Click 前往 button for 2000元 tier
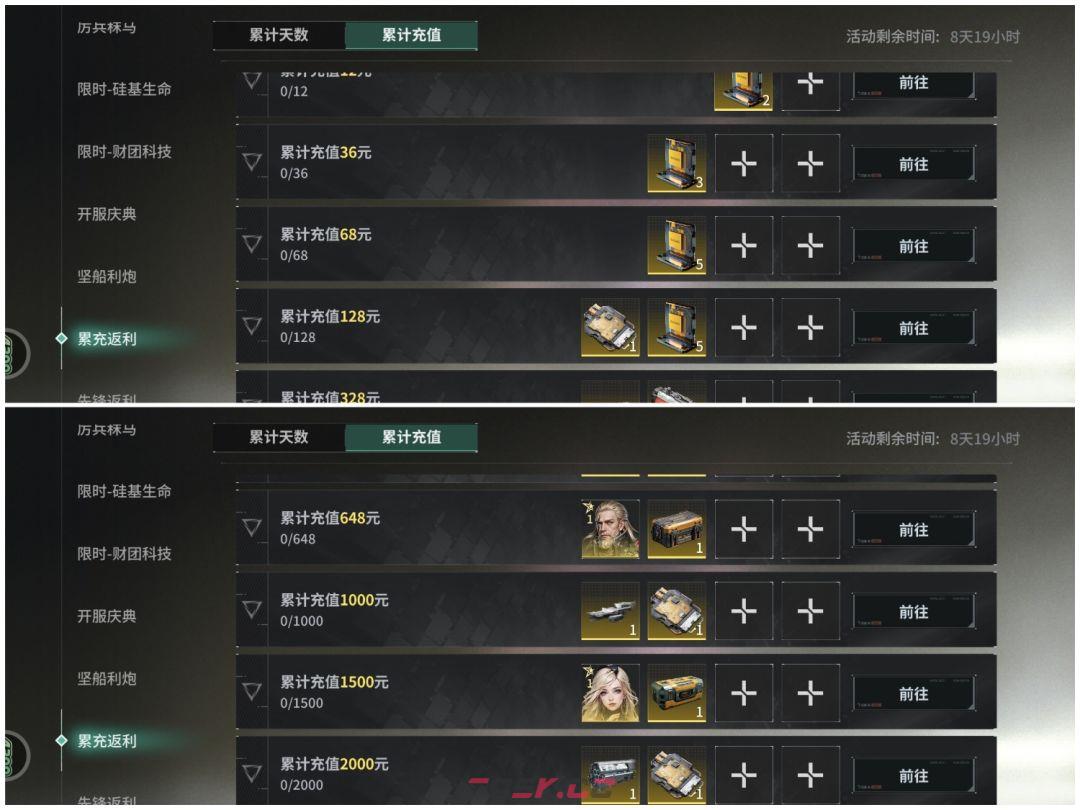This screenshot has height=810, width=1080. tap(913, 776)
